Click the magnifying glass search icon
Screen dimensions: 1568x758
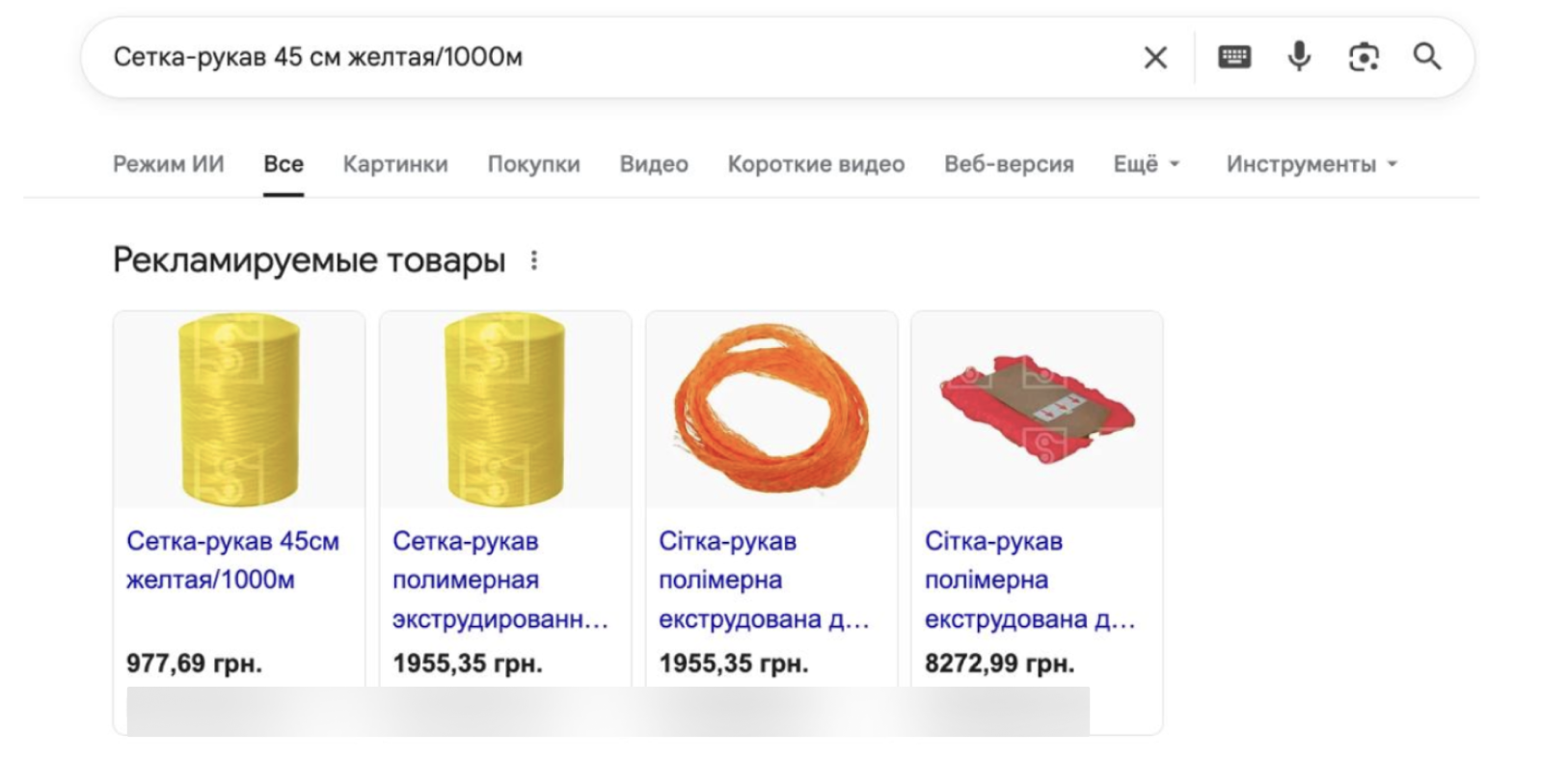click(1427, 57)
